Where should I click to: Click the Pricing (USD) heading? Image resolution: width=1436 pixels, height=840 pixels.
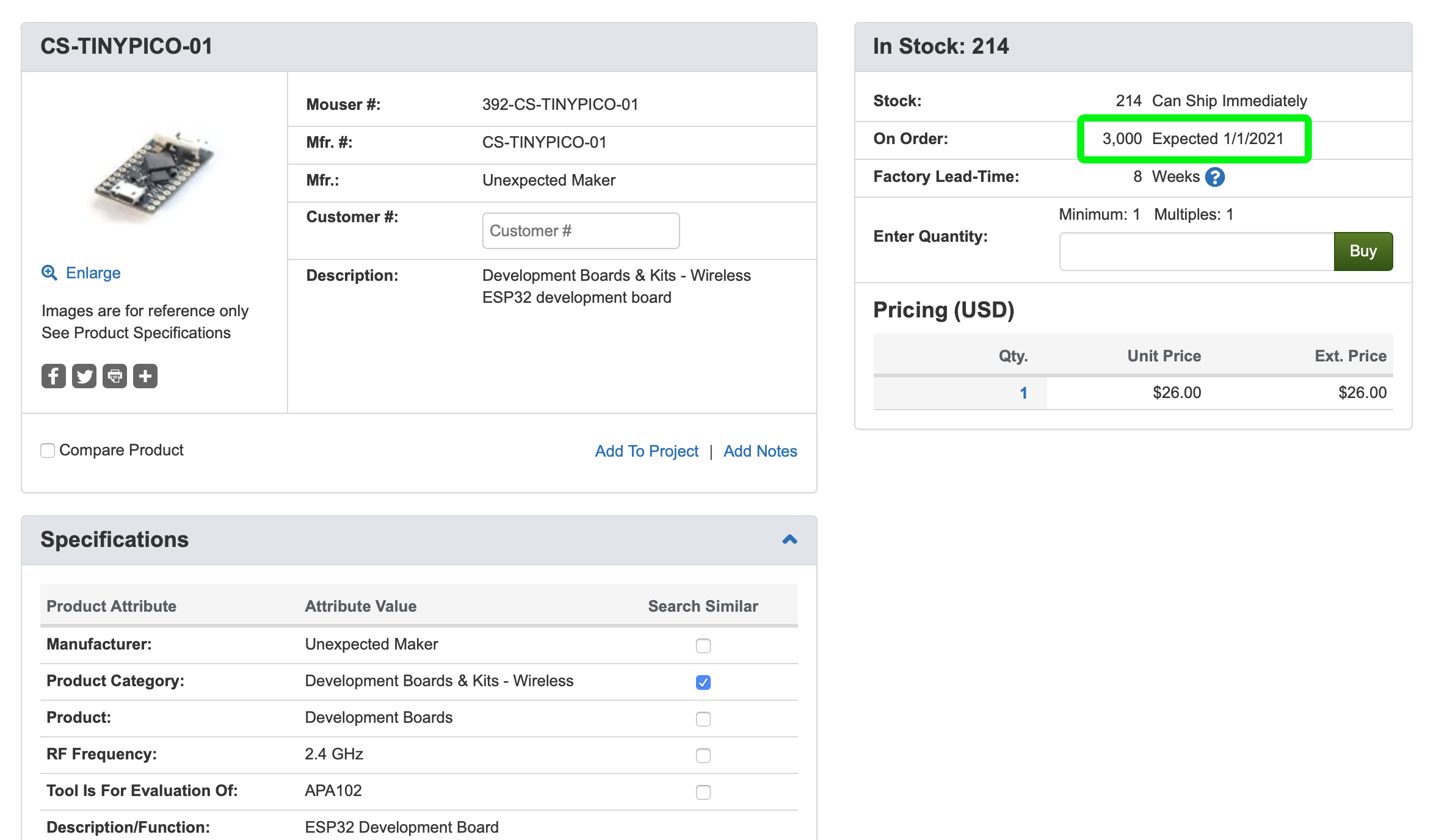[x=944, y=310]
